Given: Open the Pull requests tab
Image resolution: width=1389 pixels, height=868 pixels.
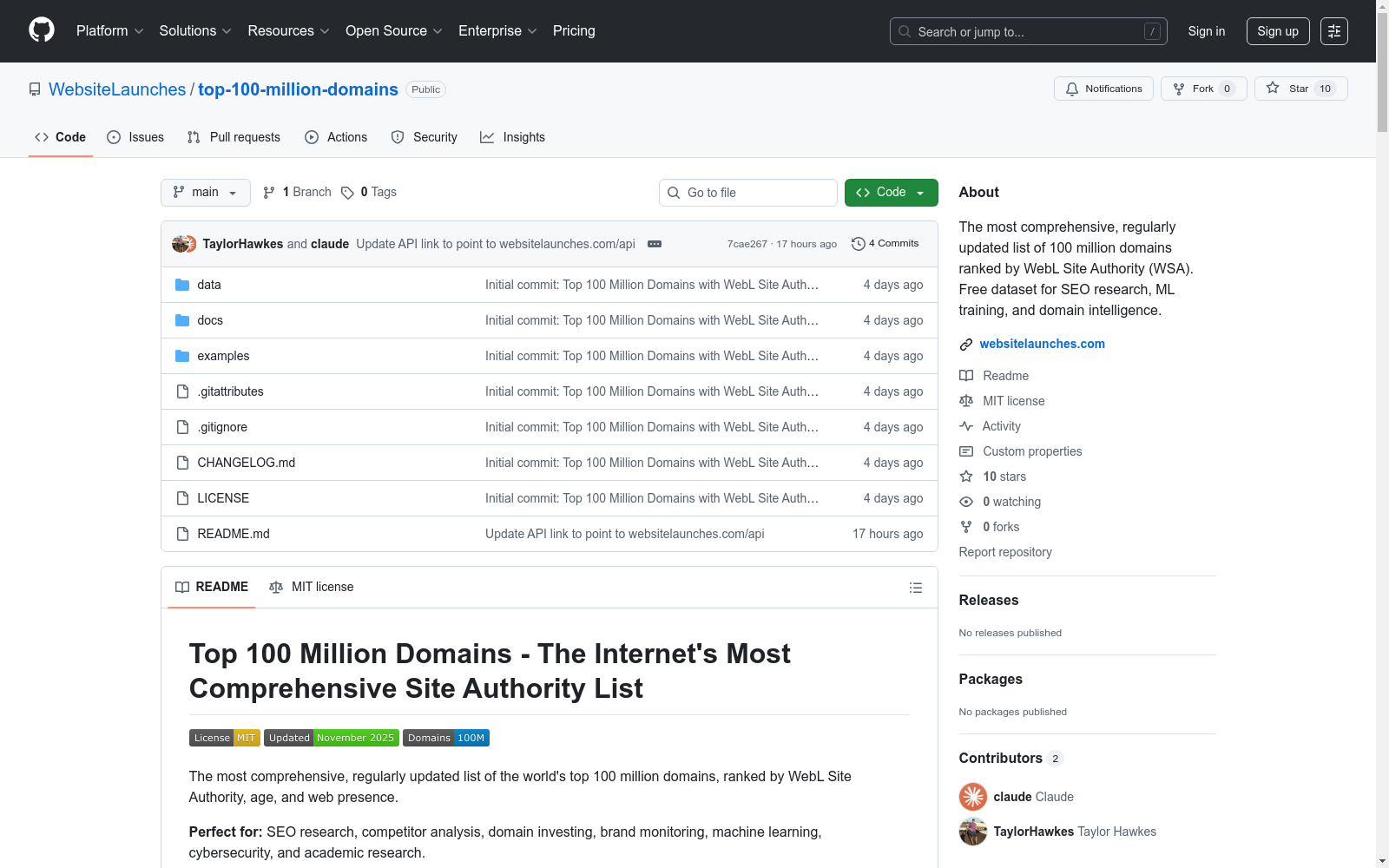Looking at the screenshot, I should tap(234, 137).
